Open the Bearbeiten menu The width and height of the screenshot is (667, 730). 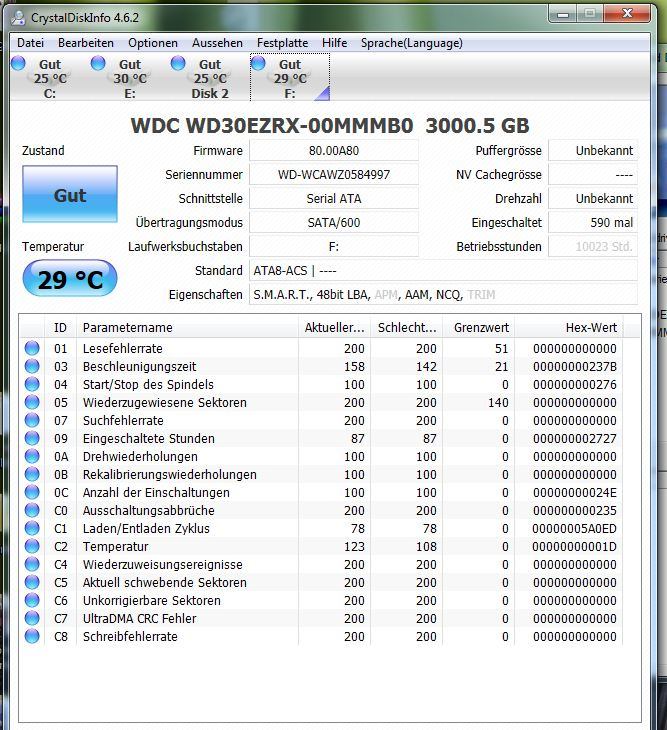pos(86,43)
